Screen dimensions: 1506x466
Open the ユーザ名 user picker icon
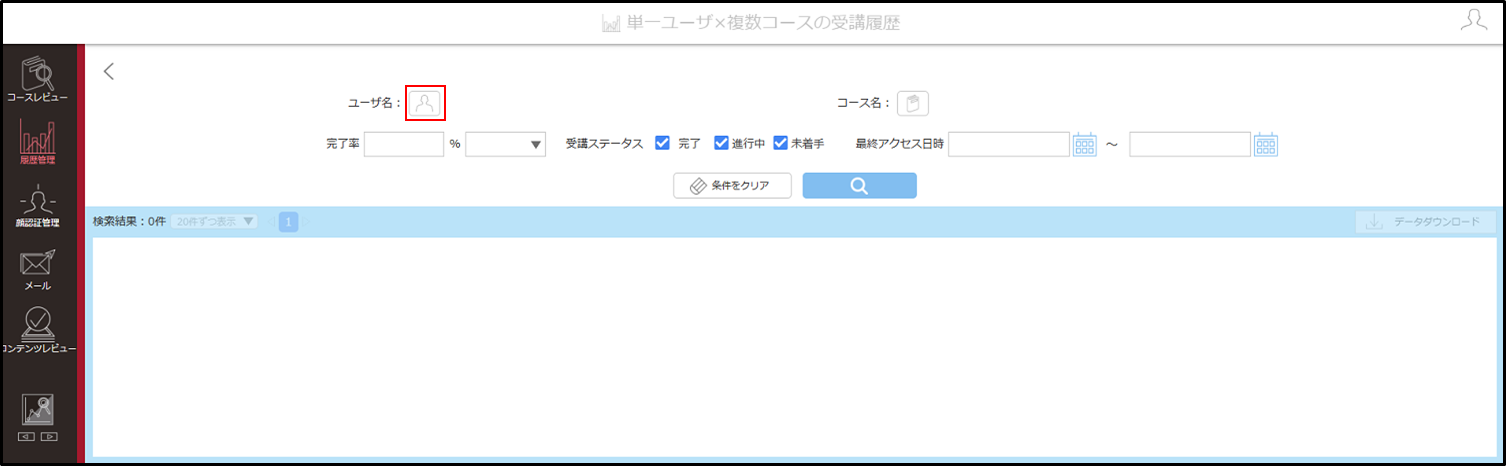coord(425,103)
